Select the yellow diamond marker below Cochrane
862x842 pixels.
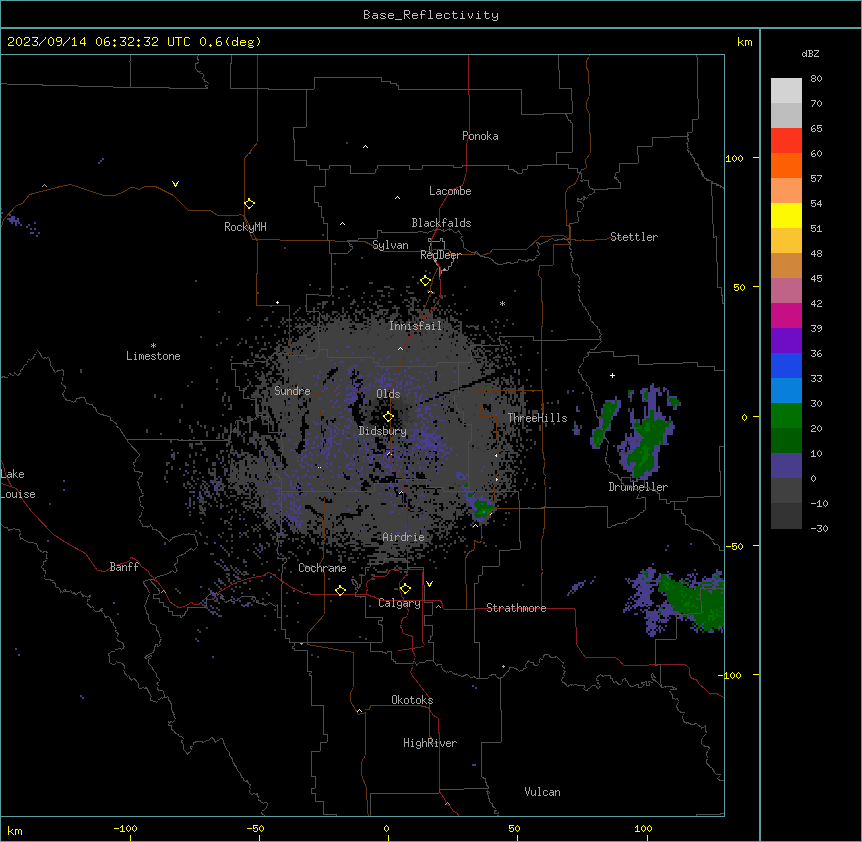coord(341,590)
